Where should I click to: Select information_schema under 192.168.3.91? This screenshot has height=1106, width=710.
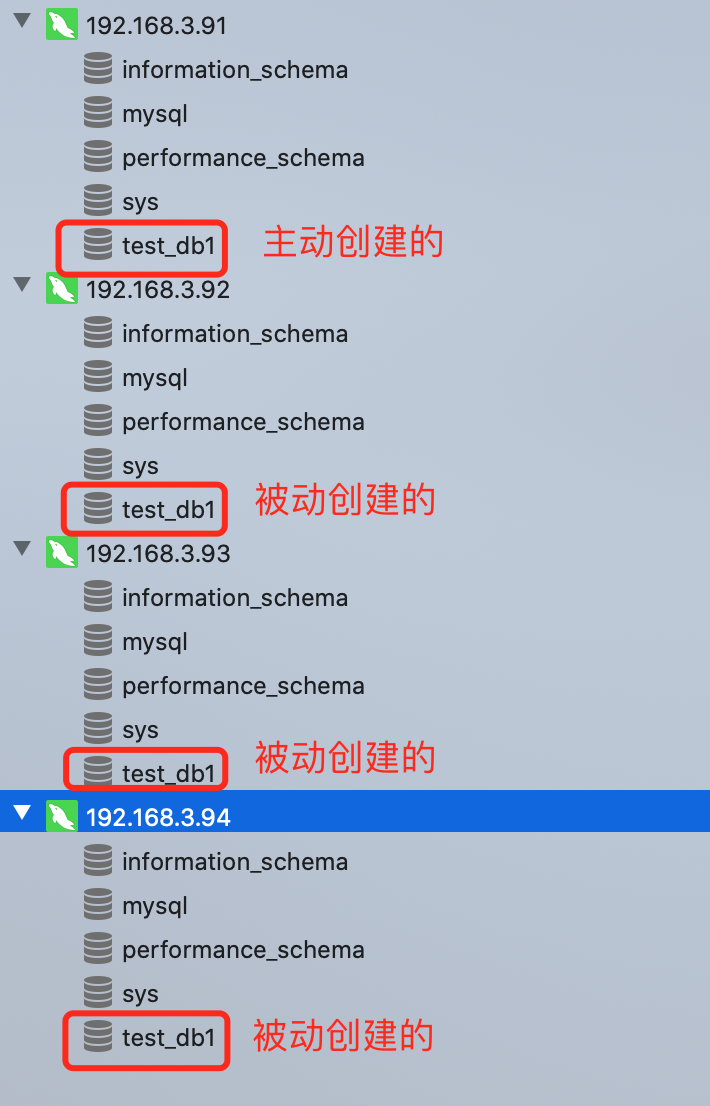[235, 70]
